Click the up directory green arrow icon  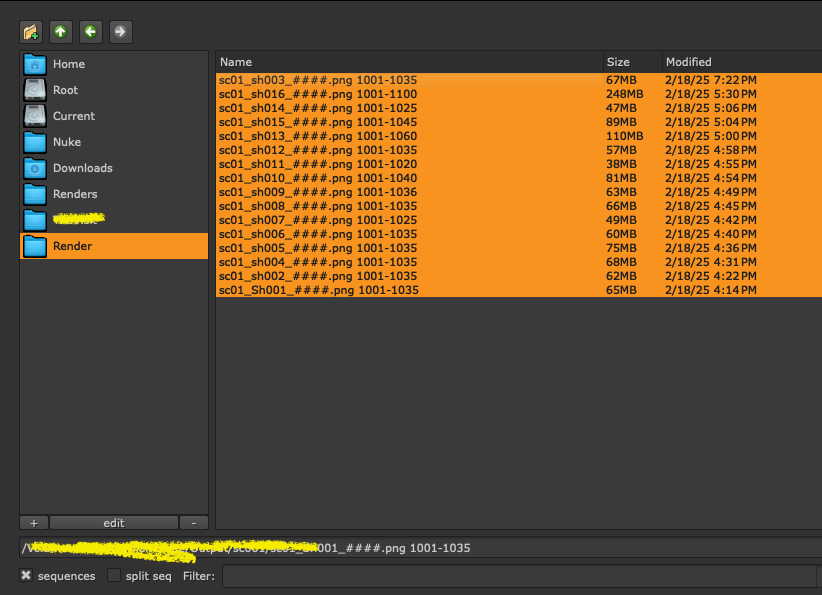coord(60,31)
